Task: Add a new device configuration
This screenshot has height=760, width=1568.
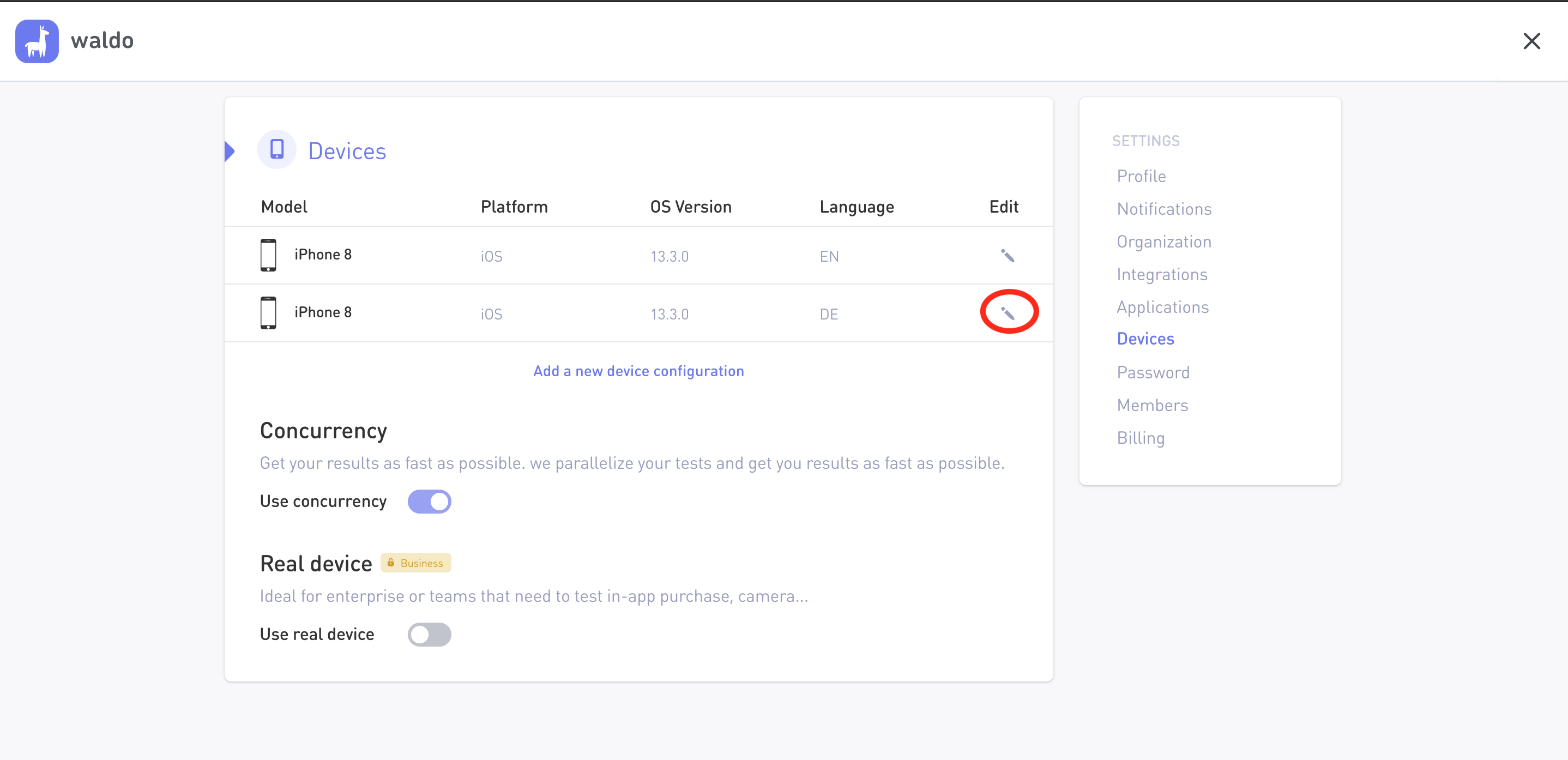Action: coord(638,371)
